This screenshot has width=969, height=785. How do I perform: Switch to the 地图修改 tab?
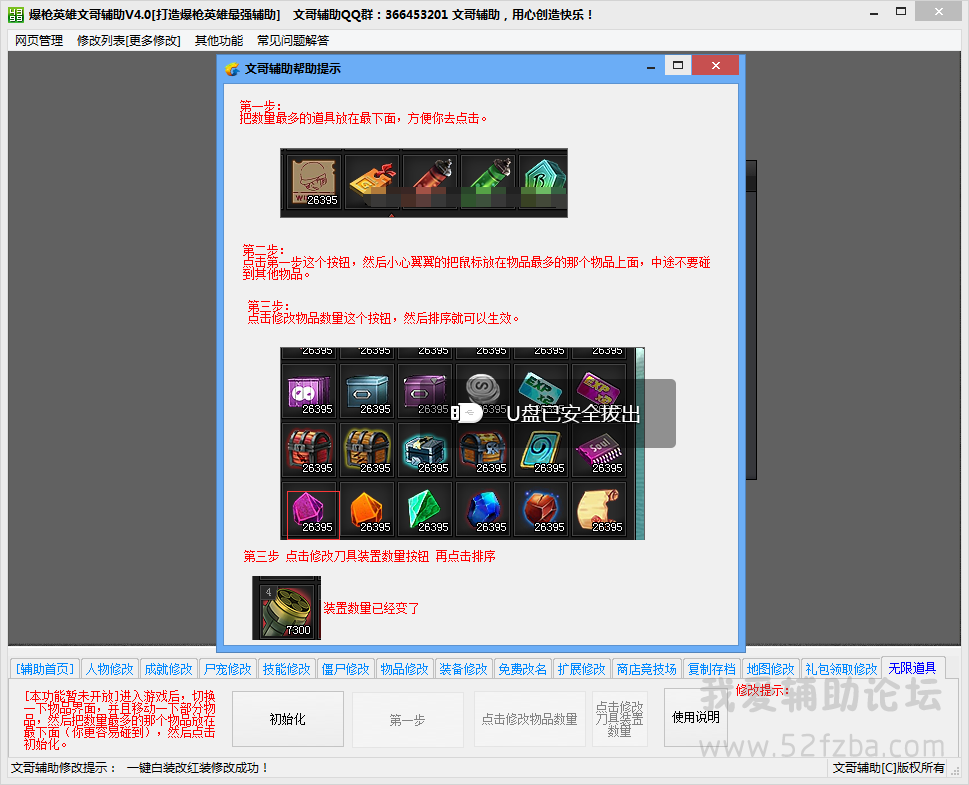pyautogui.click(x=770, y=669)
